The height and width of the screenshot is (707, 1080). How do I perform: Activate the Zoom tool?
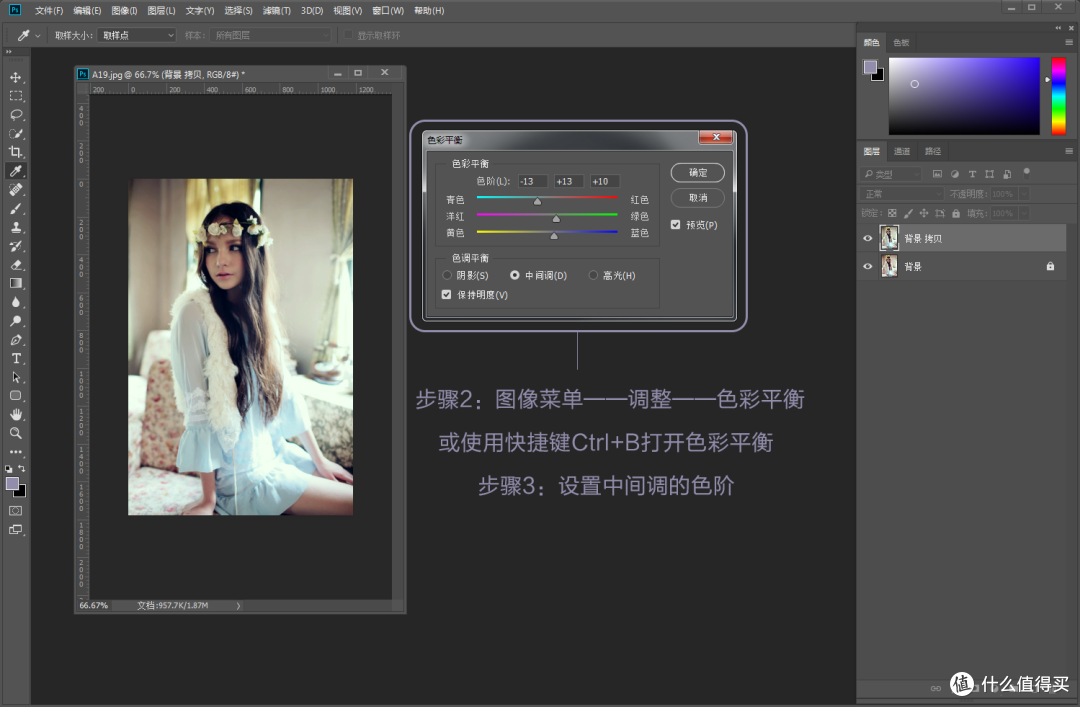pyautogui.click(x=15, y=433)
